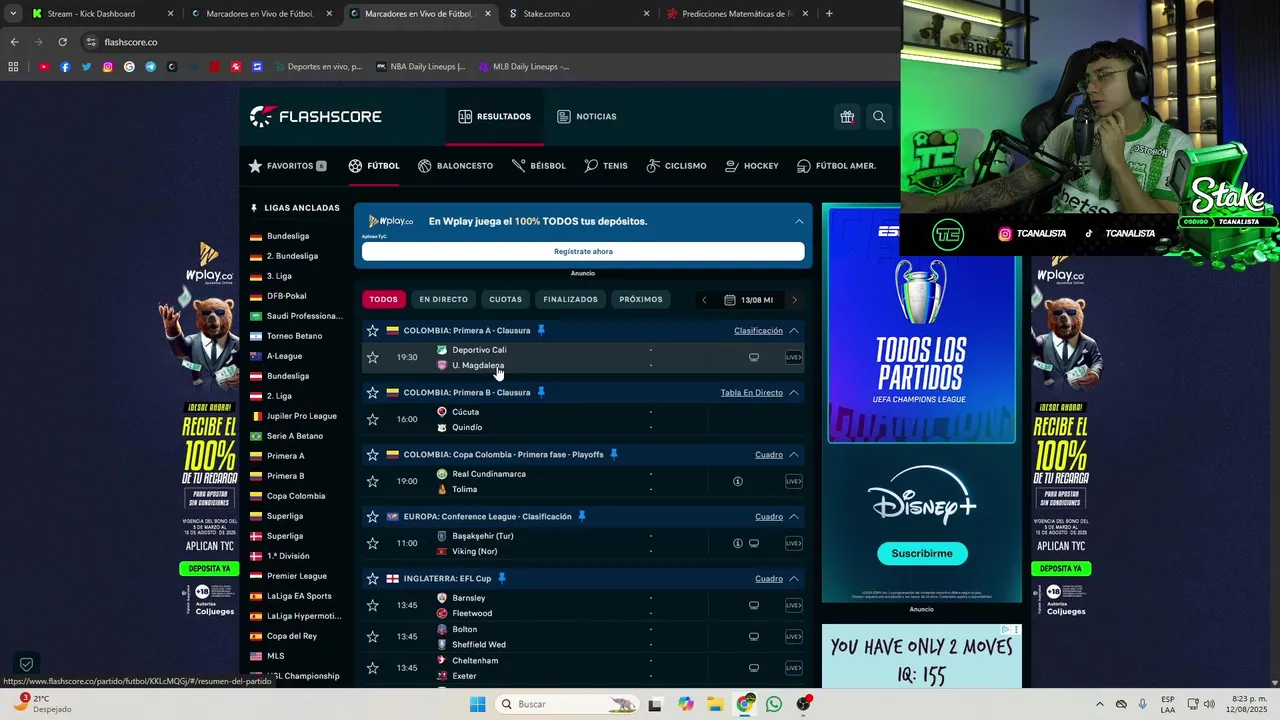Favorite the Barnsley vs Fleetwood star
This screenshot has width=1280, height=720.
point(373,605)
